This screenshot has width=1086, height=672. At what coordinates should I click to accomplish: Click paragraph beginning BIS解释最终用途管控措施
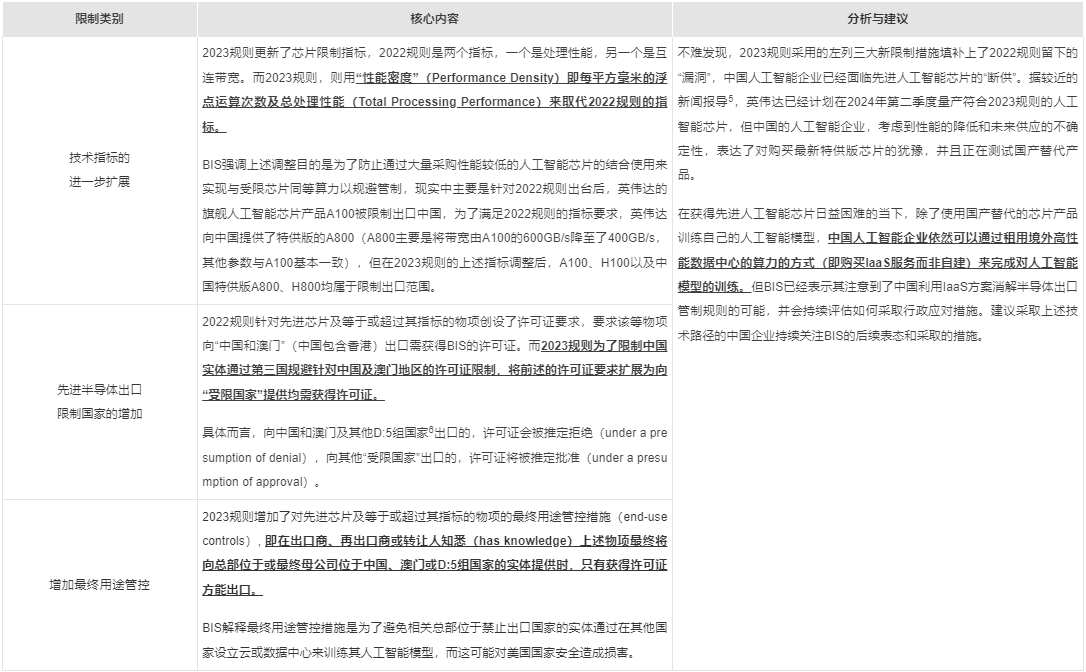coord(435,641)
